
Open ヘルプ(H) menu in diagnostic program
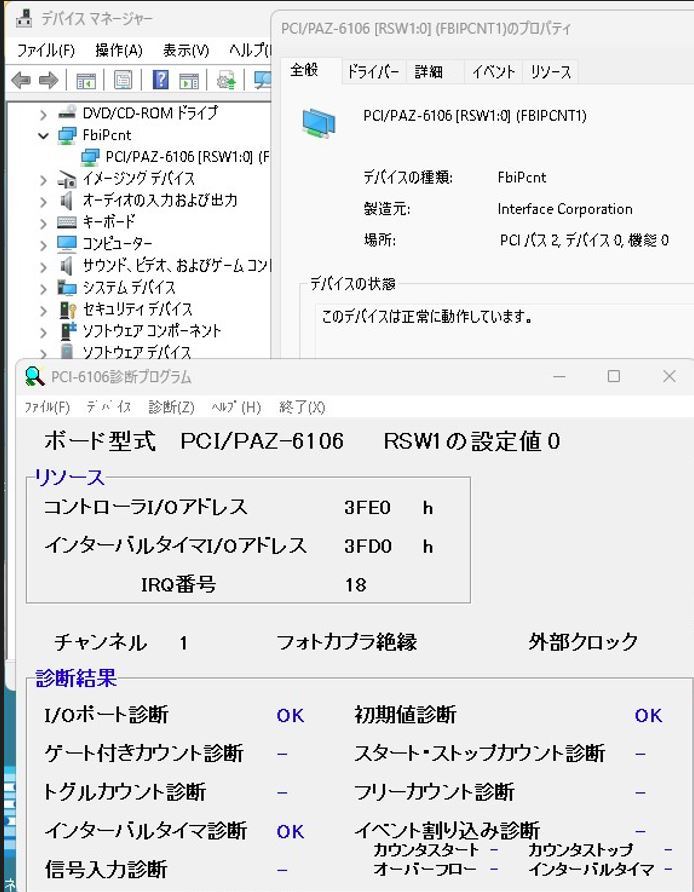click(x=236, y=407)
